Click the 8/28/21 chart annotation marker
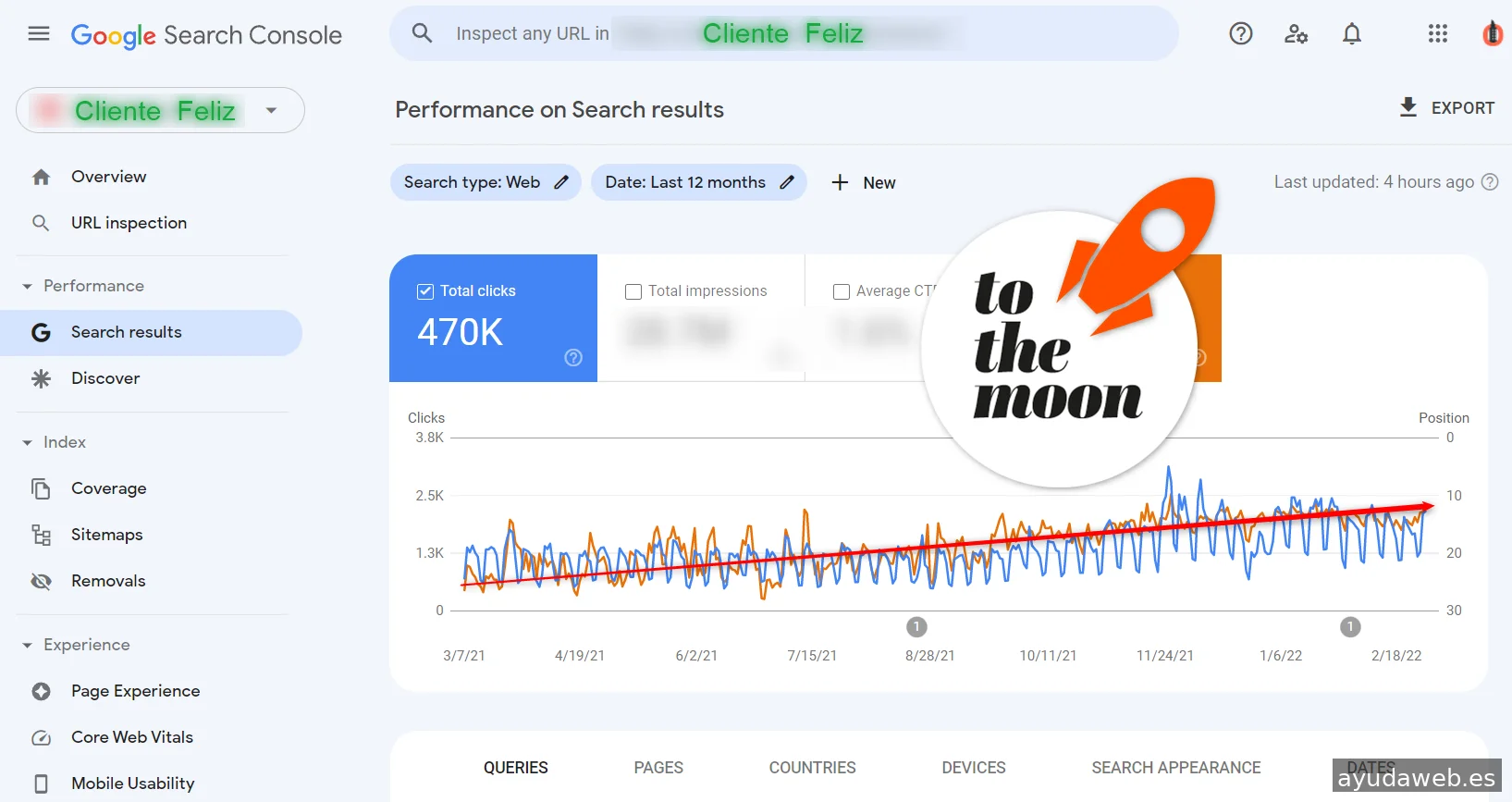1512x802 pixels. (x=916, y=627)
